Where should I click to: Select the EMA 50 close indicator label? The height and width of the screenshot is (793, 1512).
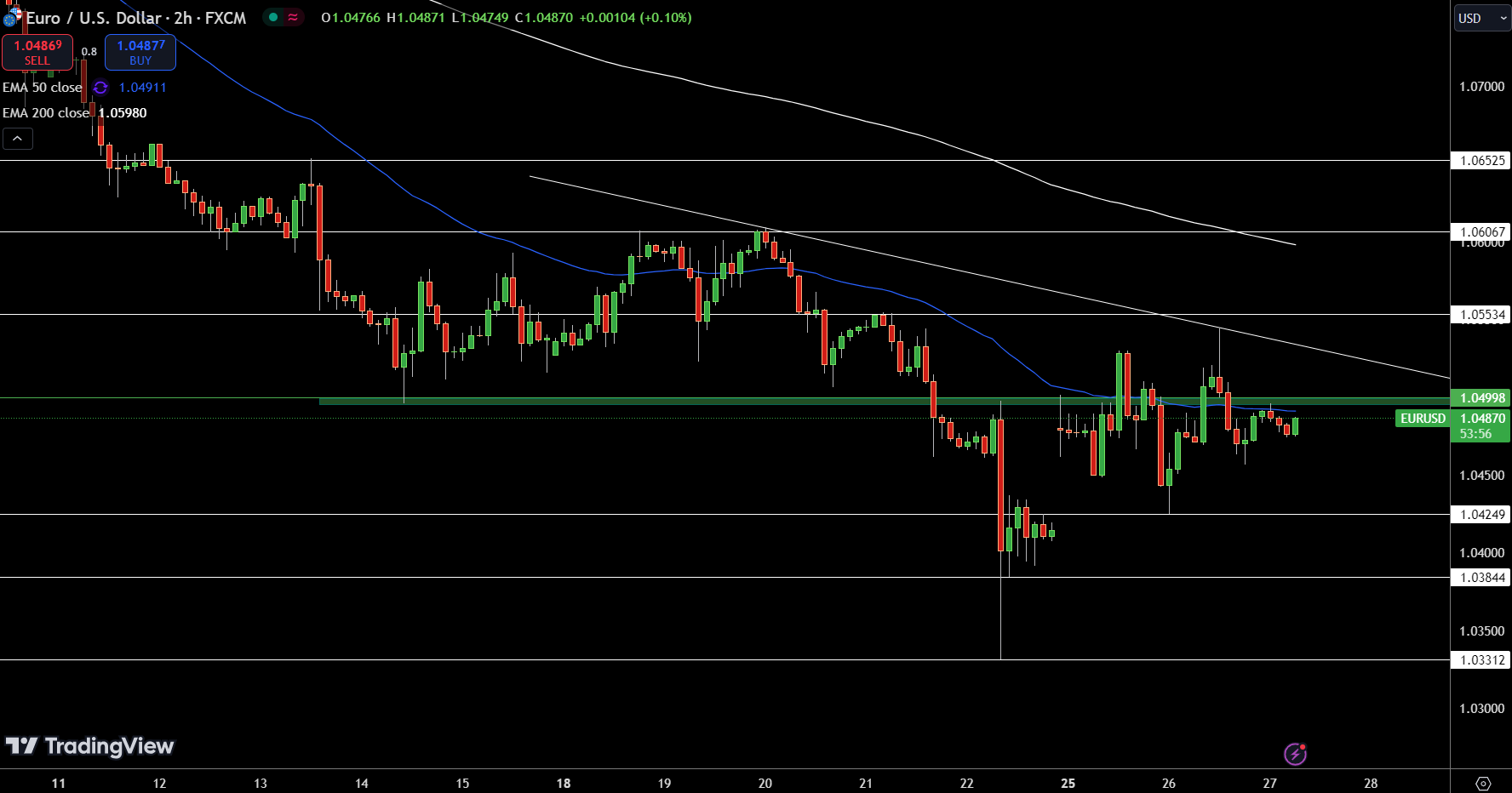point(43,88)
